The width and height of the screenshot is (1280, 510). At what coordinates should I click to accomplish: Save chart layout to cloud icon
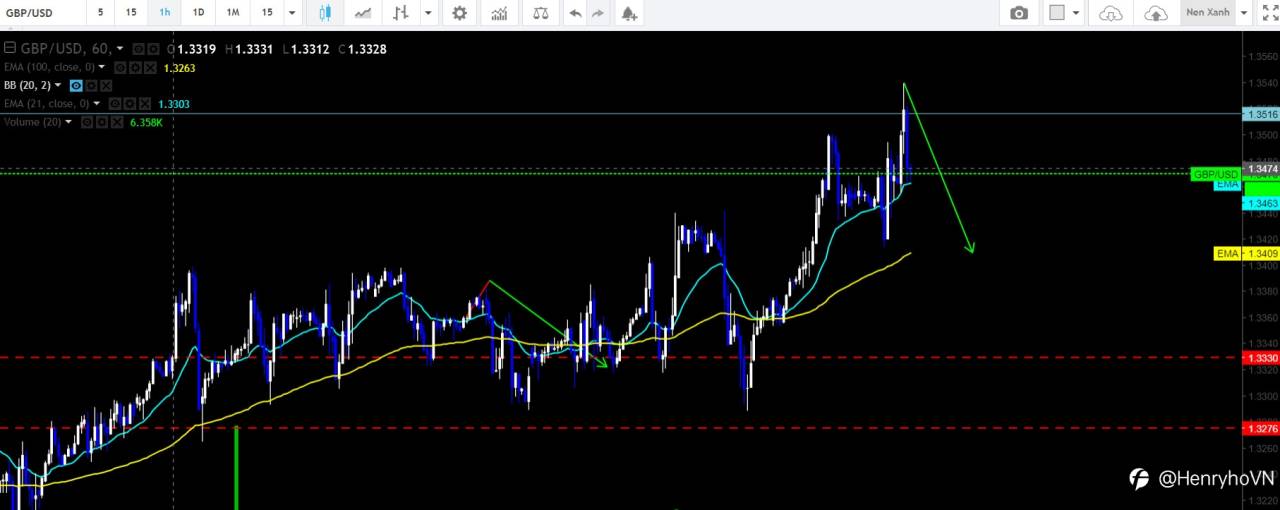pyautogui.click(x=1155, y=13)
